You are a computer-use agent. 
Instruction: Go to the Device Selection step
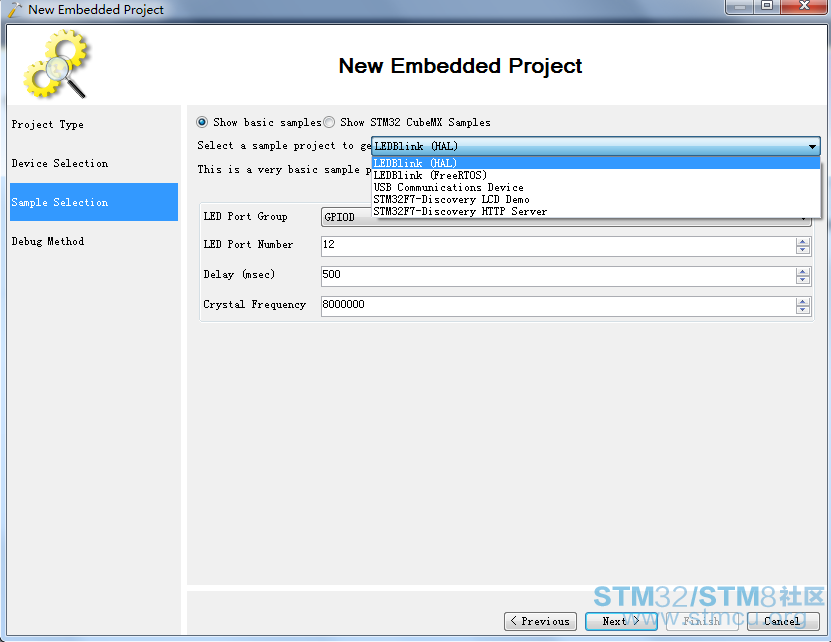pyautogui.click(x=94, y=163)
